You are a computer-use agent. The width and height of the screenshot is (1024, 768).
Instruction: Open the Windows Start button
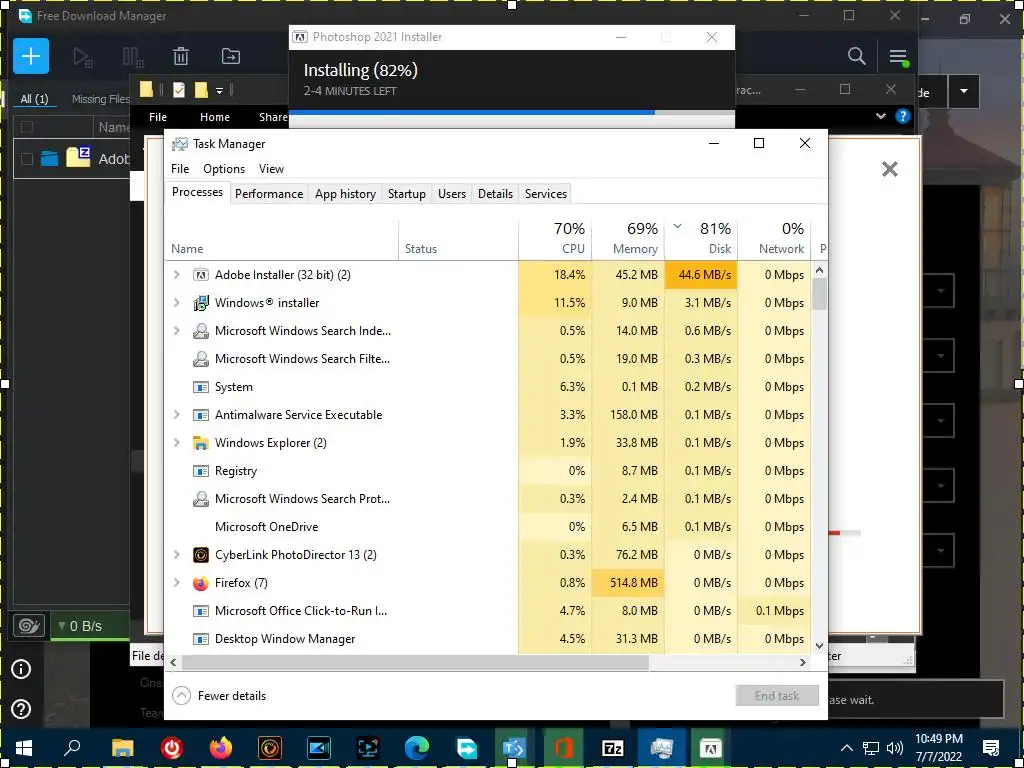[24, 748]
